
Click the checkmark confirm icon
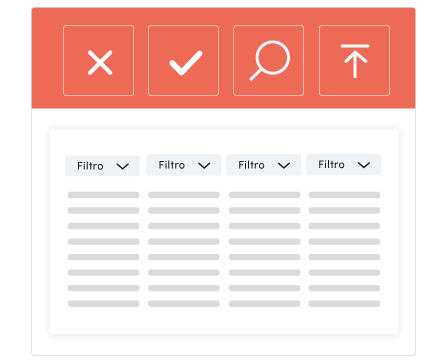click(x=184, y=61)
